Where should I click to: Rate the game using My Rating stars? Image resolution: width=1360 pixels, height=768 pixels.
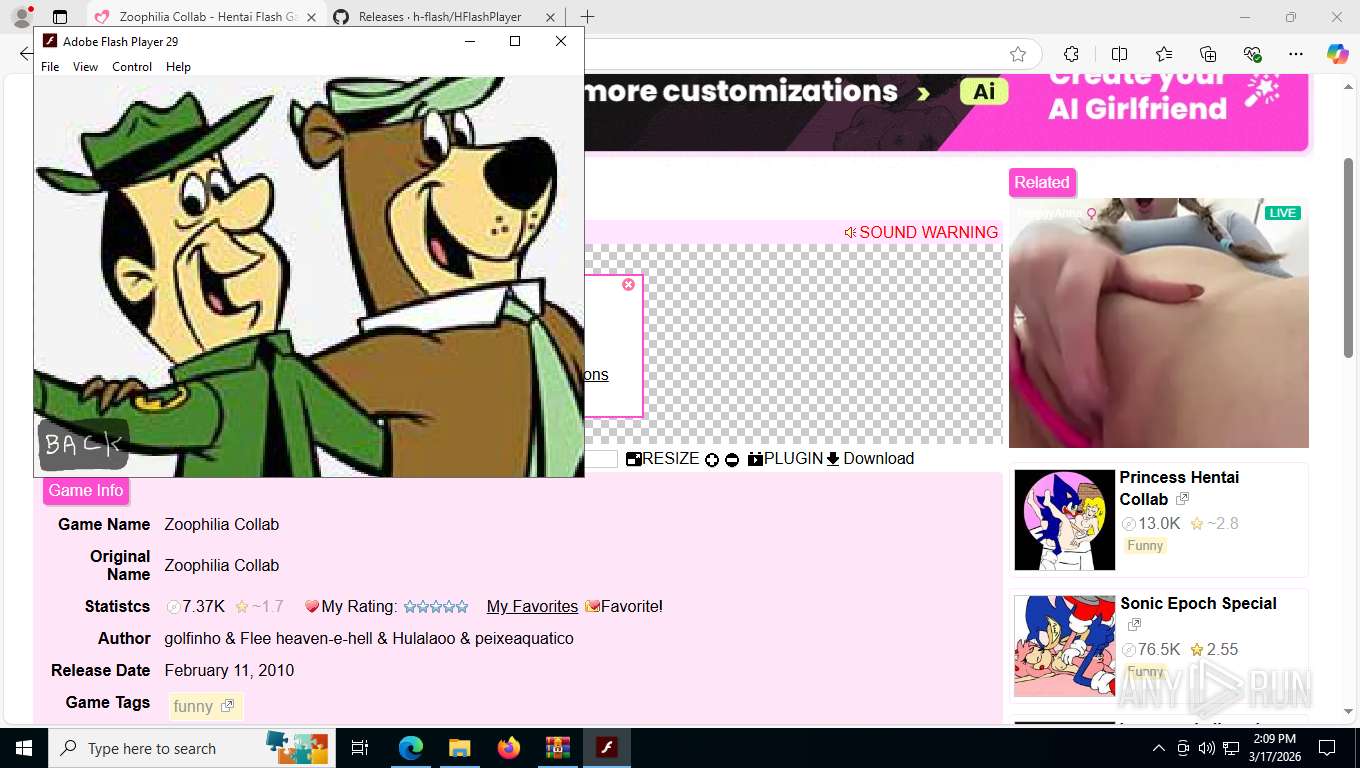[435, 606]
